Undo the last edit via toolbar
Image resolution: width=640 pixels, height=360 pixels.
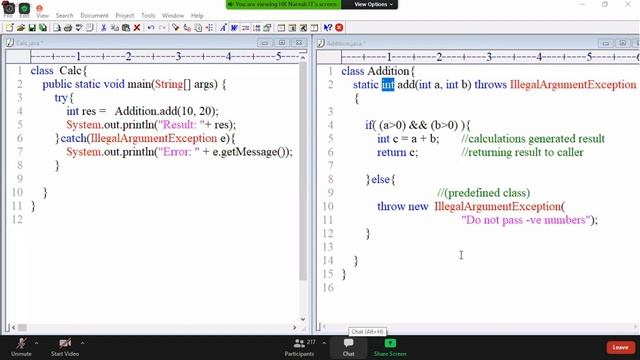click(151, 28)
